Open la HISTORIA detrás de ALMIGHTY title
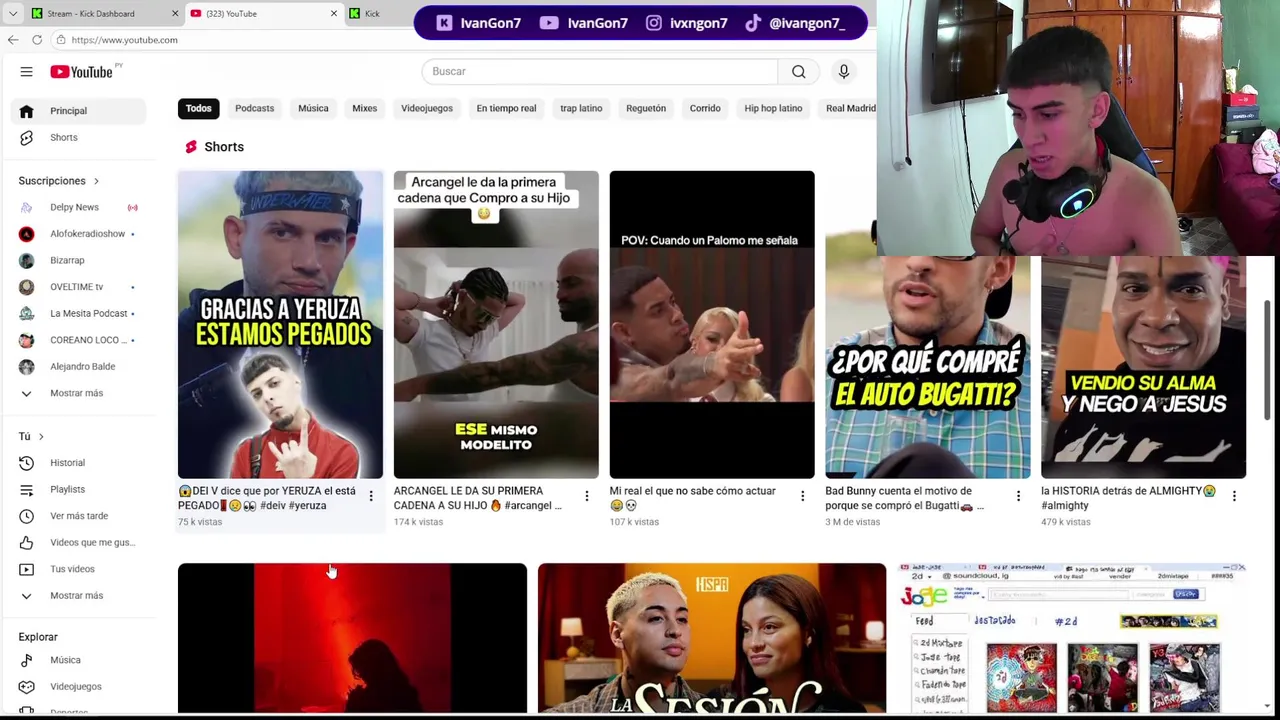 1129,498
